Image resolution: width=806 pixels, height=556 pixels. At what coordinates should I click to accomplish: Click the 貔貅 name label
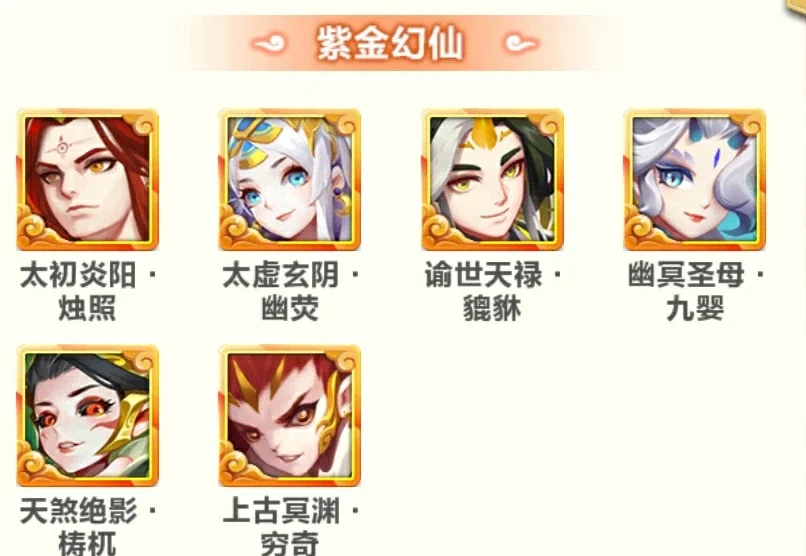(x=492, y=308)
